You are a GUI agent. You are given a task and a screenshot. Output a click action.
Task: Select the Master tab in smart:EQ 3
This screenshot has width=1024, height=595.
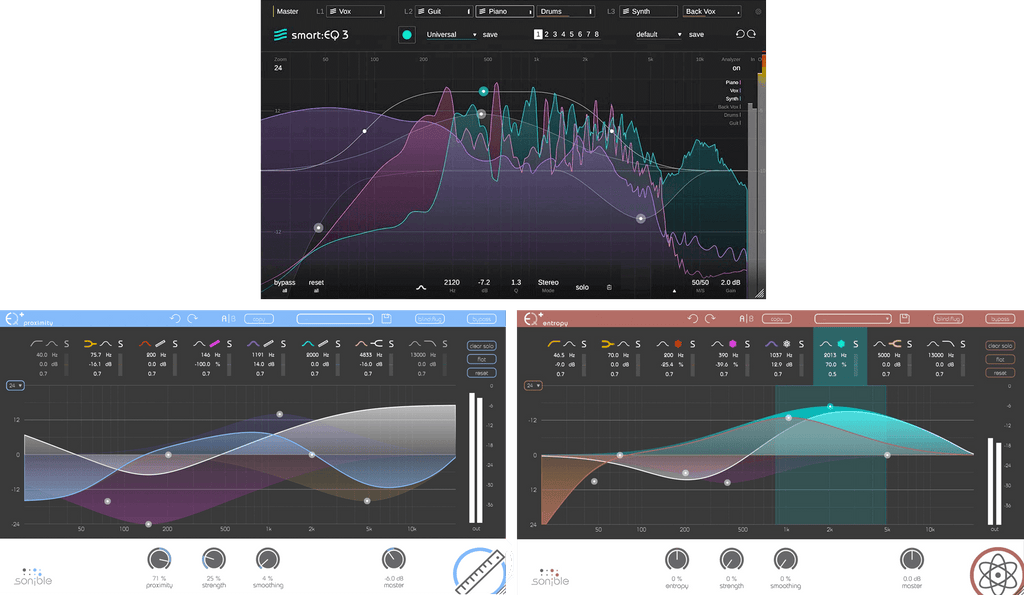[287, 11]
